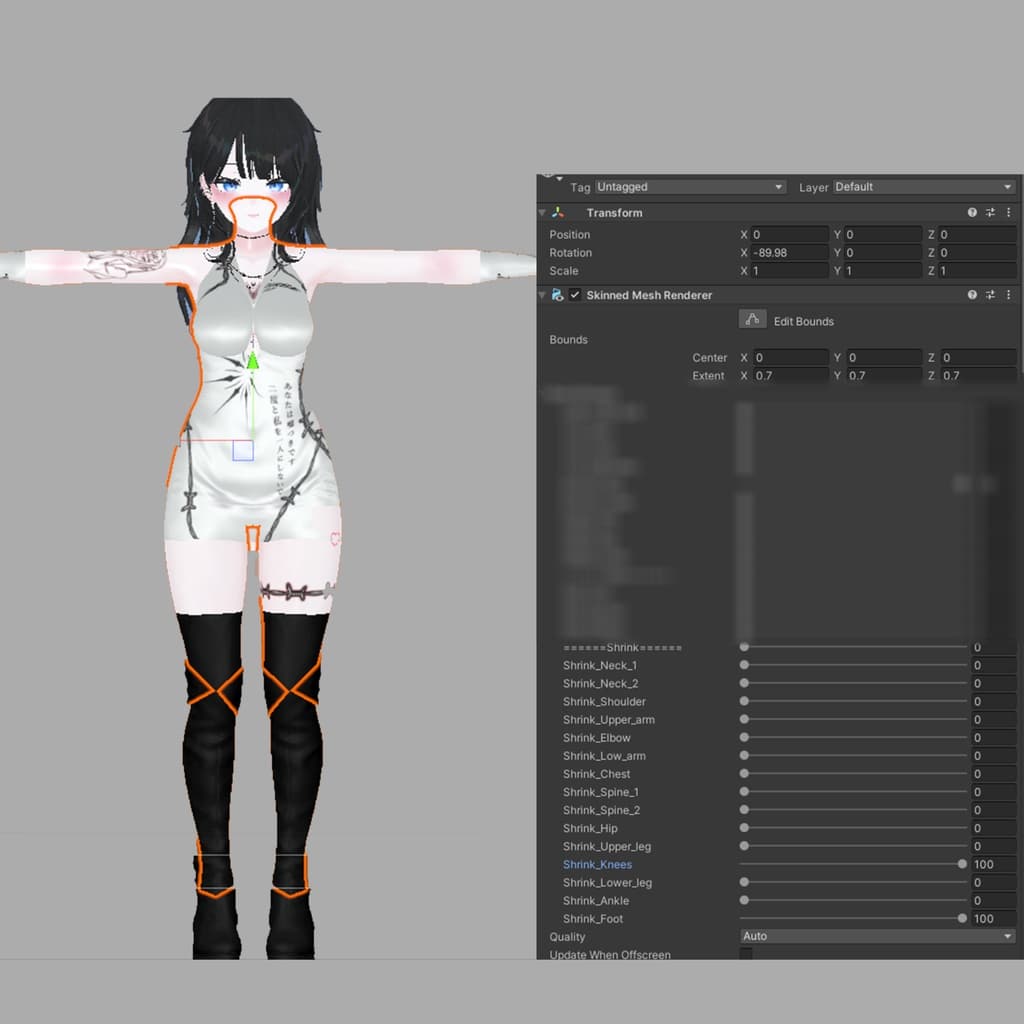Click the Transform component header title
1024x1024 pixels.
coord(614,212)
